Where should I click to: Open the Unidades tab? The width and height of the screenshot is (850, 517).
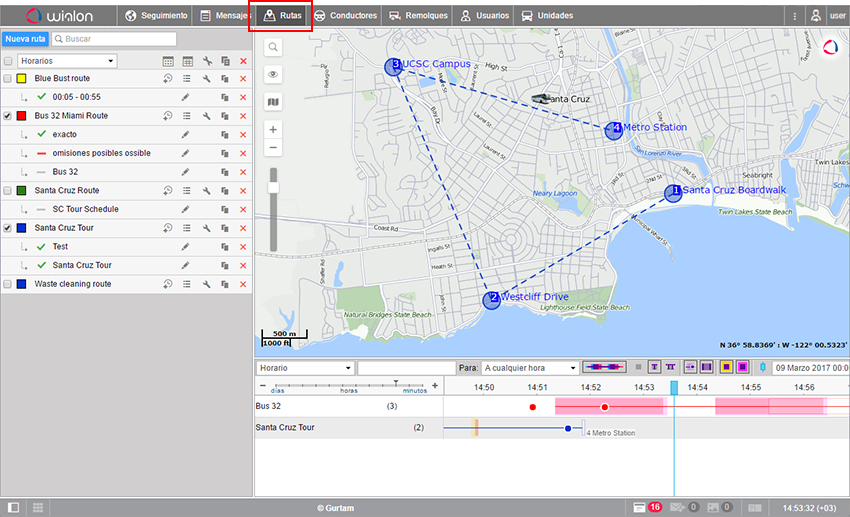(547, 16)
